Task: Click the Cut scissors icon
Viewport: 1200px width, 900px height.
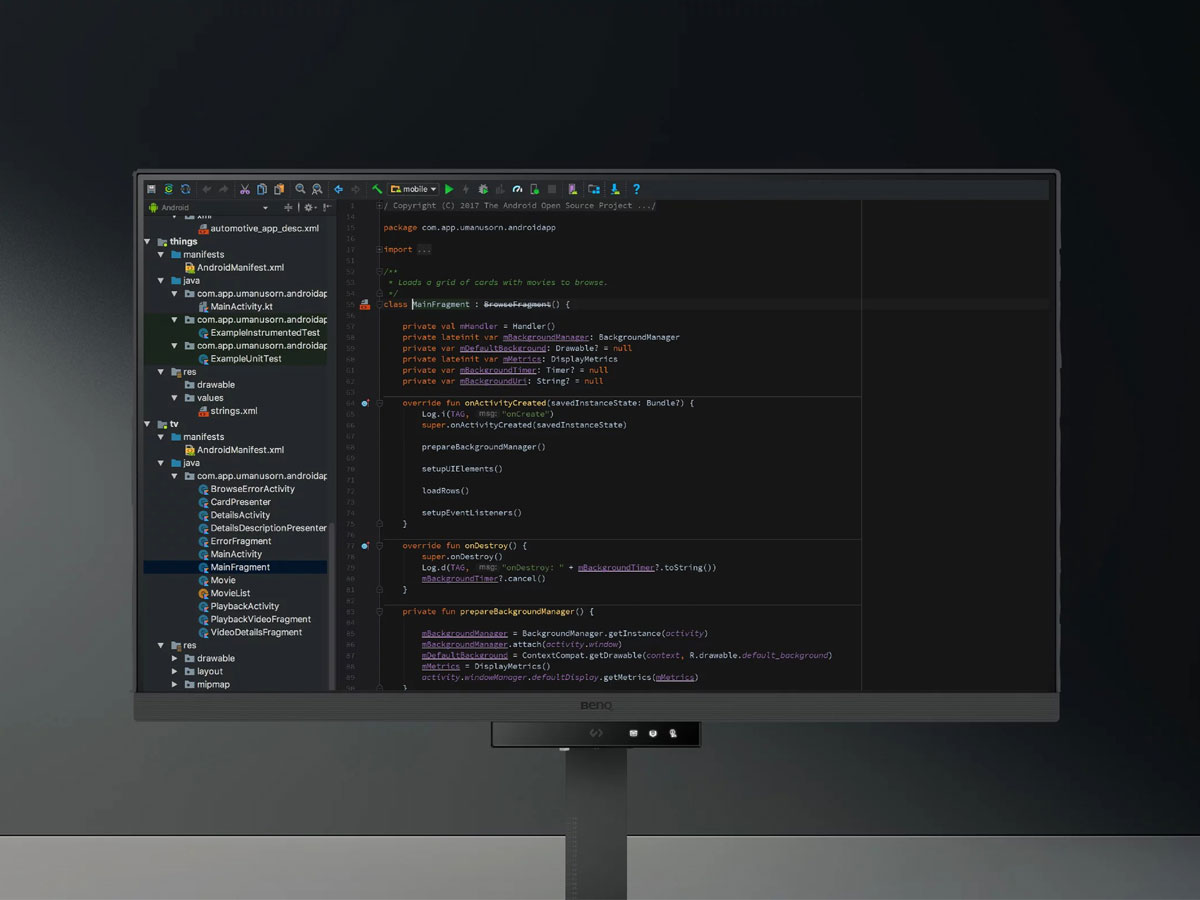Action: [x=244, y=189]
